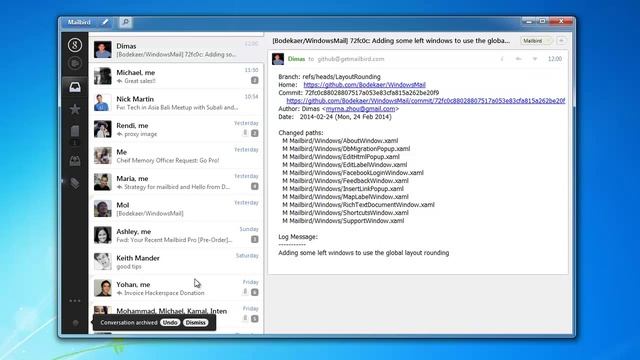Open the GitHub commit URL link
640x360 pixels.
[426, 101]
